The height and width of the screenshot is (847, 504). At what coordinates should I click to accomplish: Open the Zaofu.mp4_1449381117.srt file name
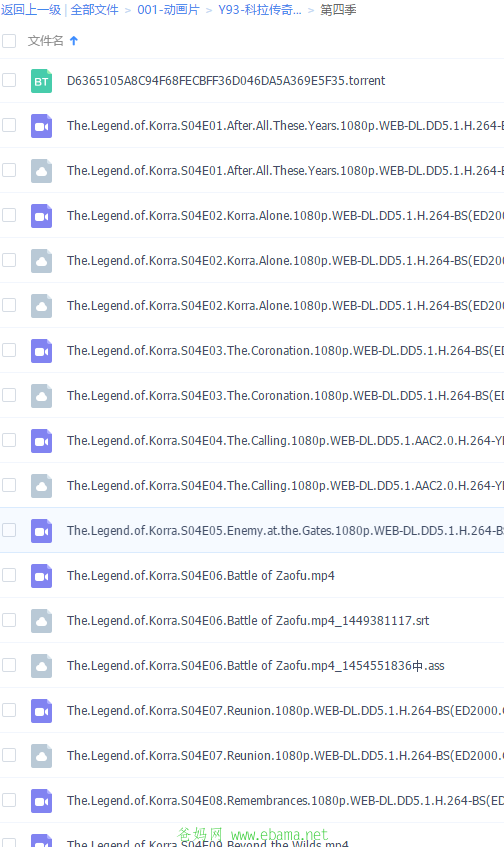point(248,621)
